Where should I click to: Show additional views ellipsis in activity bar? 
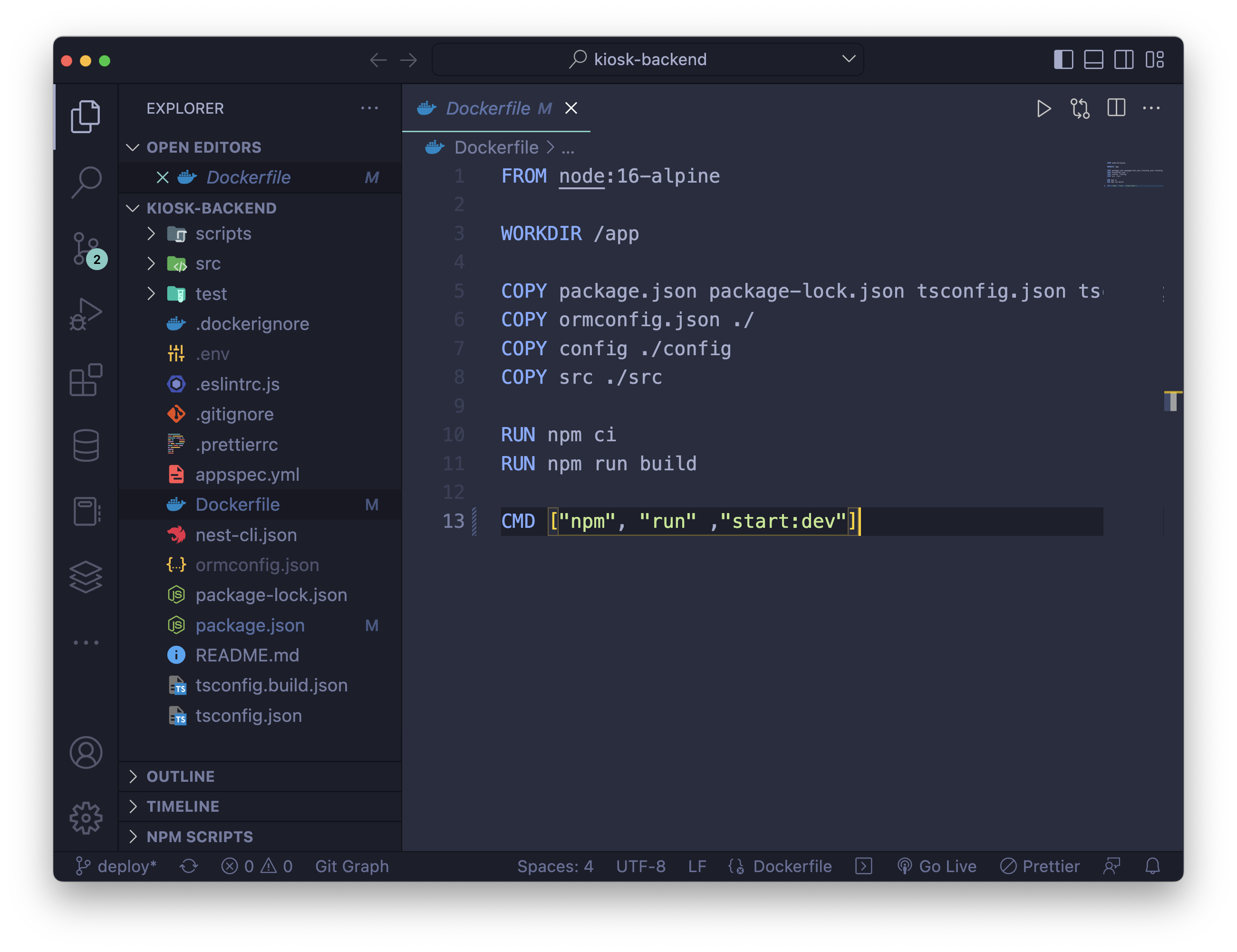[86, 642]
